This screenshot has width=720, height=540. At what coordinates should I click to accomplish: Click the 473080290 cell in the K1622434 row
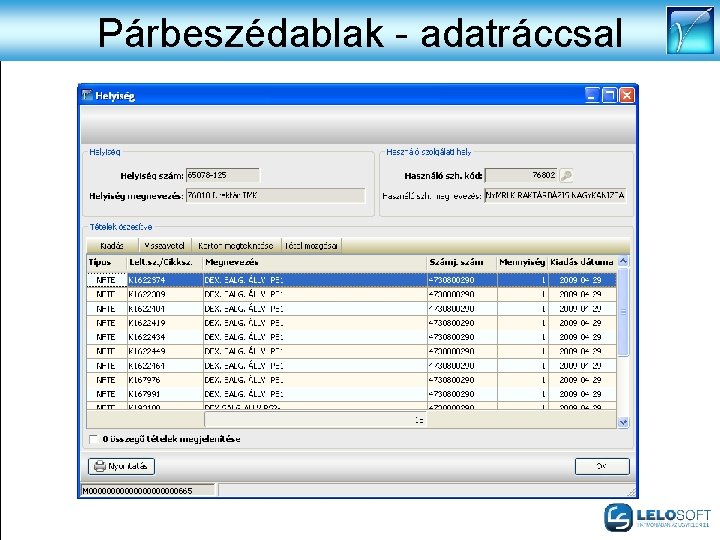pos(462,337)
